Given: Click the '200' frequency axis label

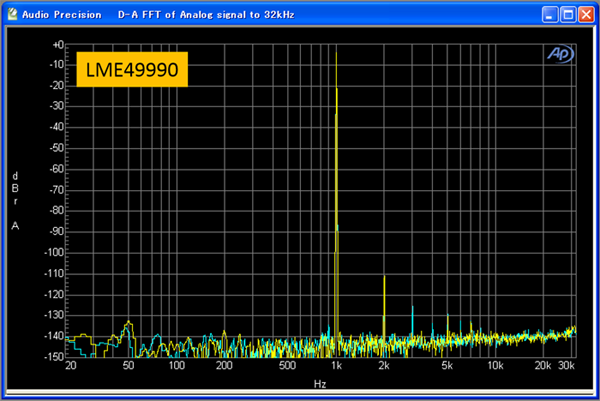Looking at the screenshot, I should (x=224, y=366).
